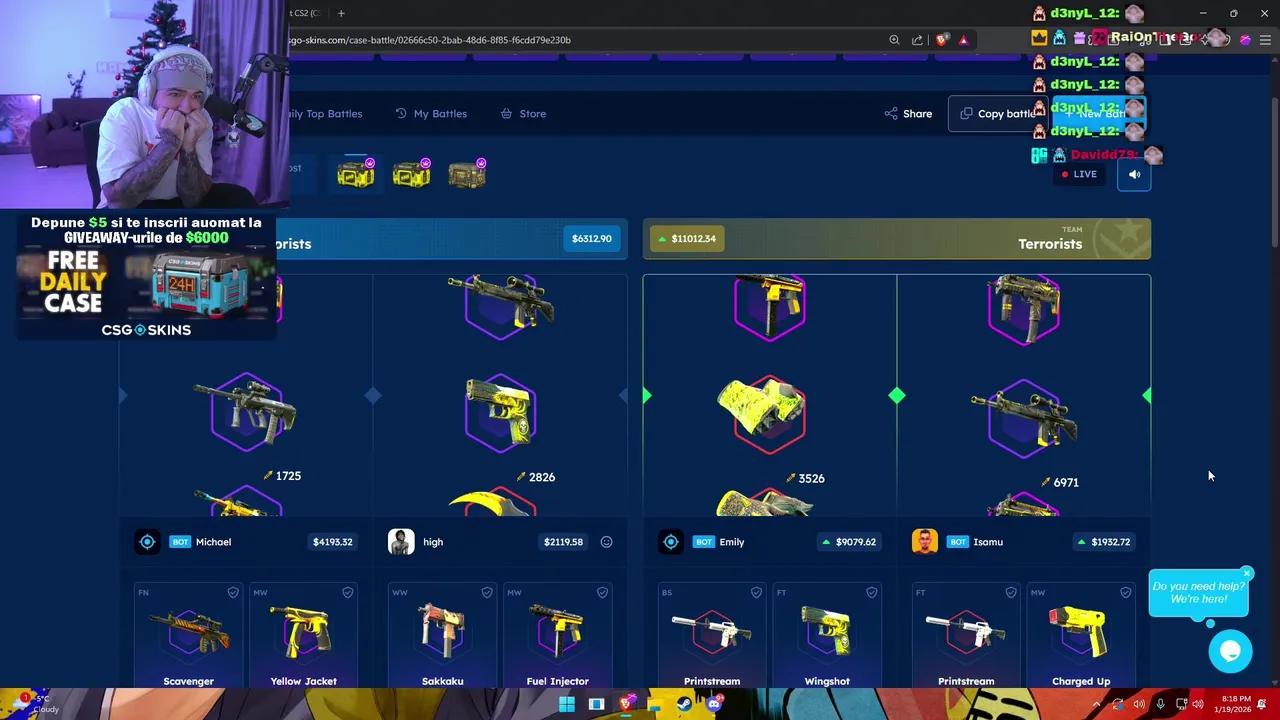Click shield check on Yellow Jacket card
Viewport: 1280px width, 720px height.
[x=348, y=592]
